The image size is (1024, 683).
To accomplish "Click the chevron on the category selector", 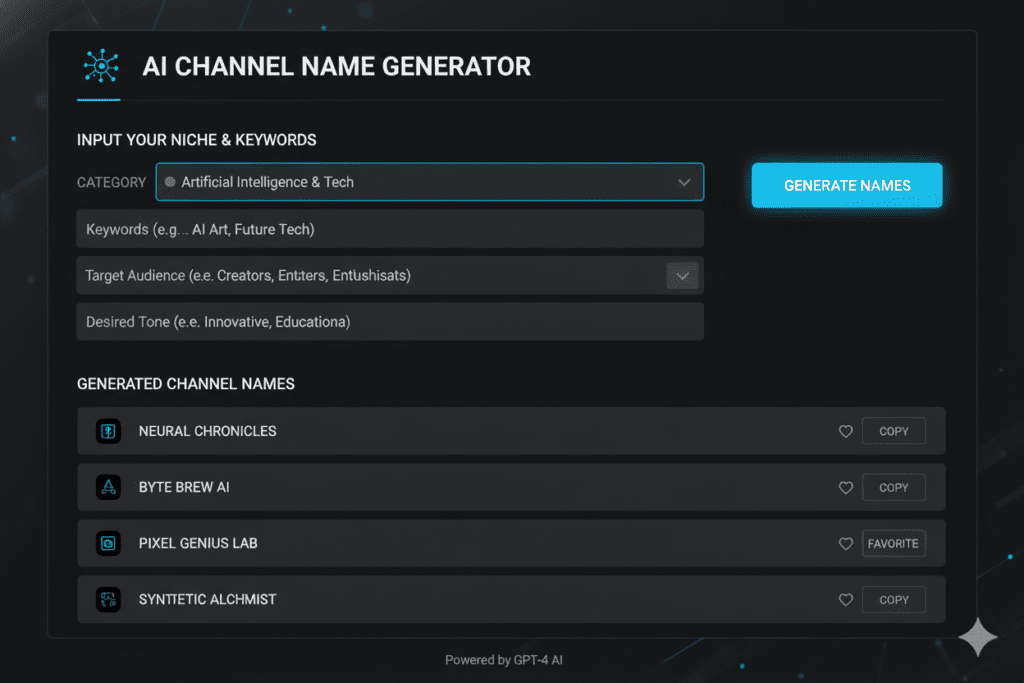I will coord(684,182).
